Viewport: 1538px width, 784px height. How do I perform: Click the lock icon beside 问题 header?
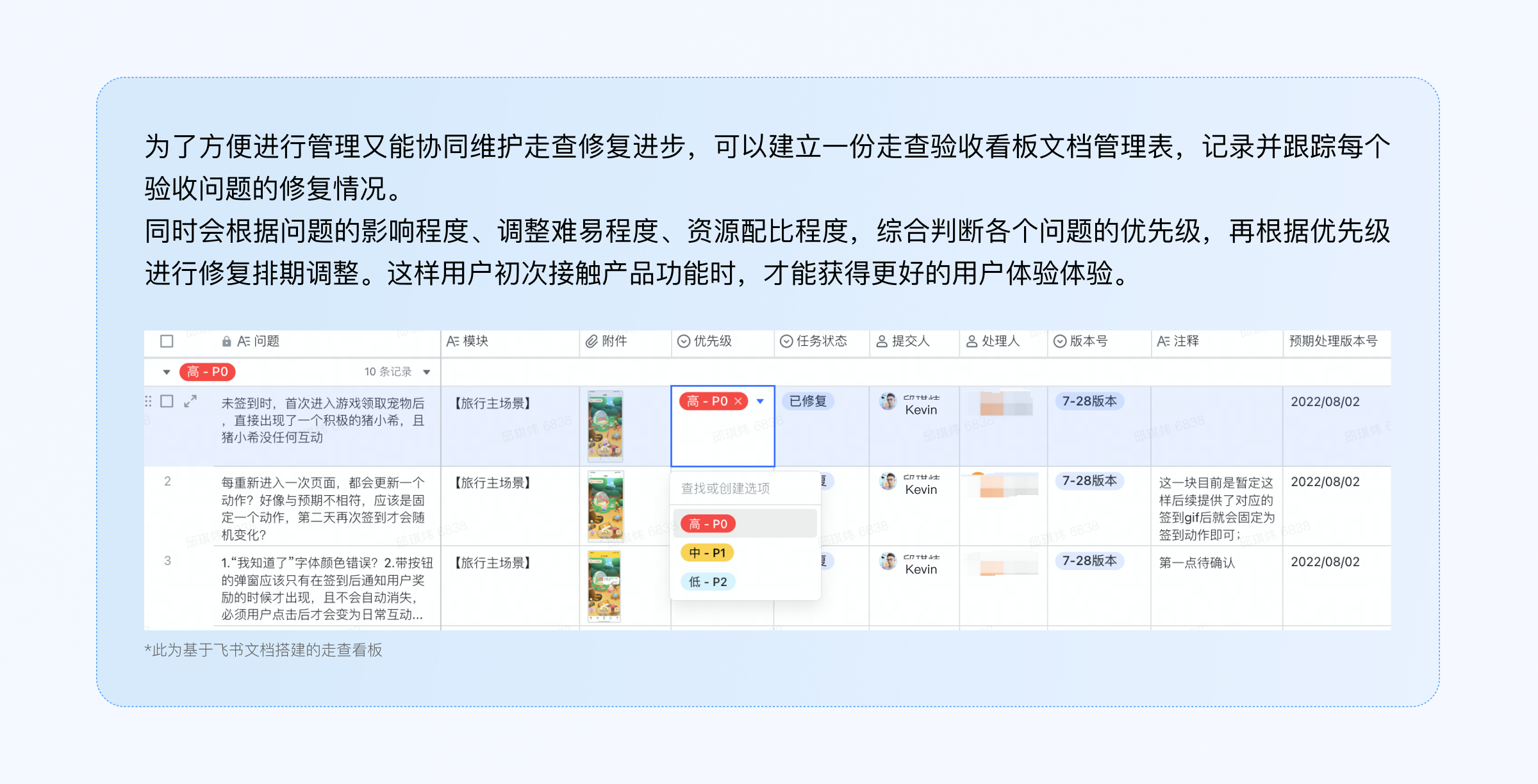226,341
